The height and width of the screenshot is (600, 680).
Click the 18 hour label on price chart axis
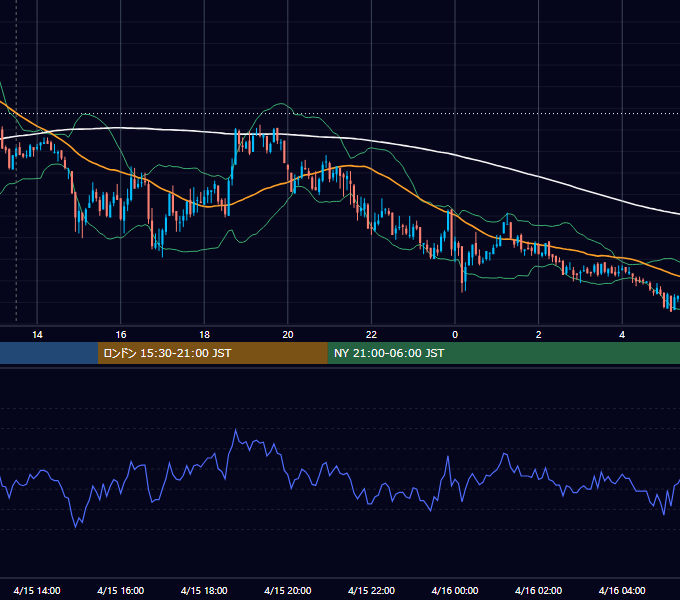click(204, 335)
